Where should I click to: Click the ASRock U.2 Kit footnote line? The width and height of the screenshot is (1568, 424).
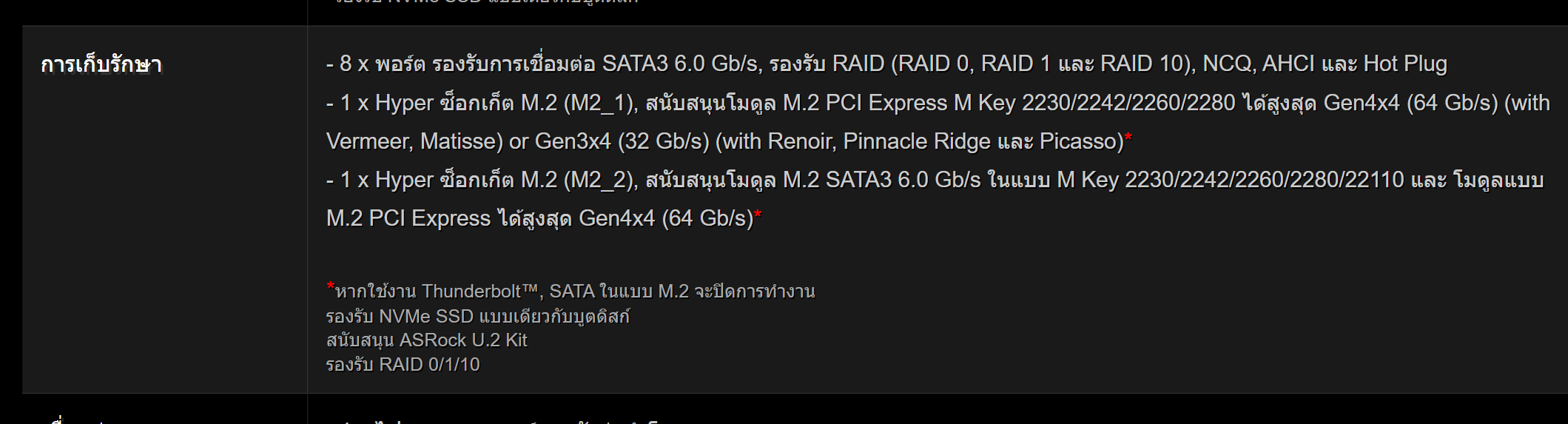pos(427,340)
